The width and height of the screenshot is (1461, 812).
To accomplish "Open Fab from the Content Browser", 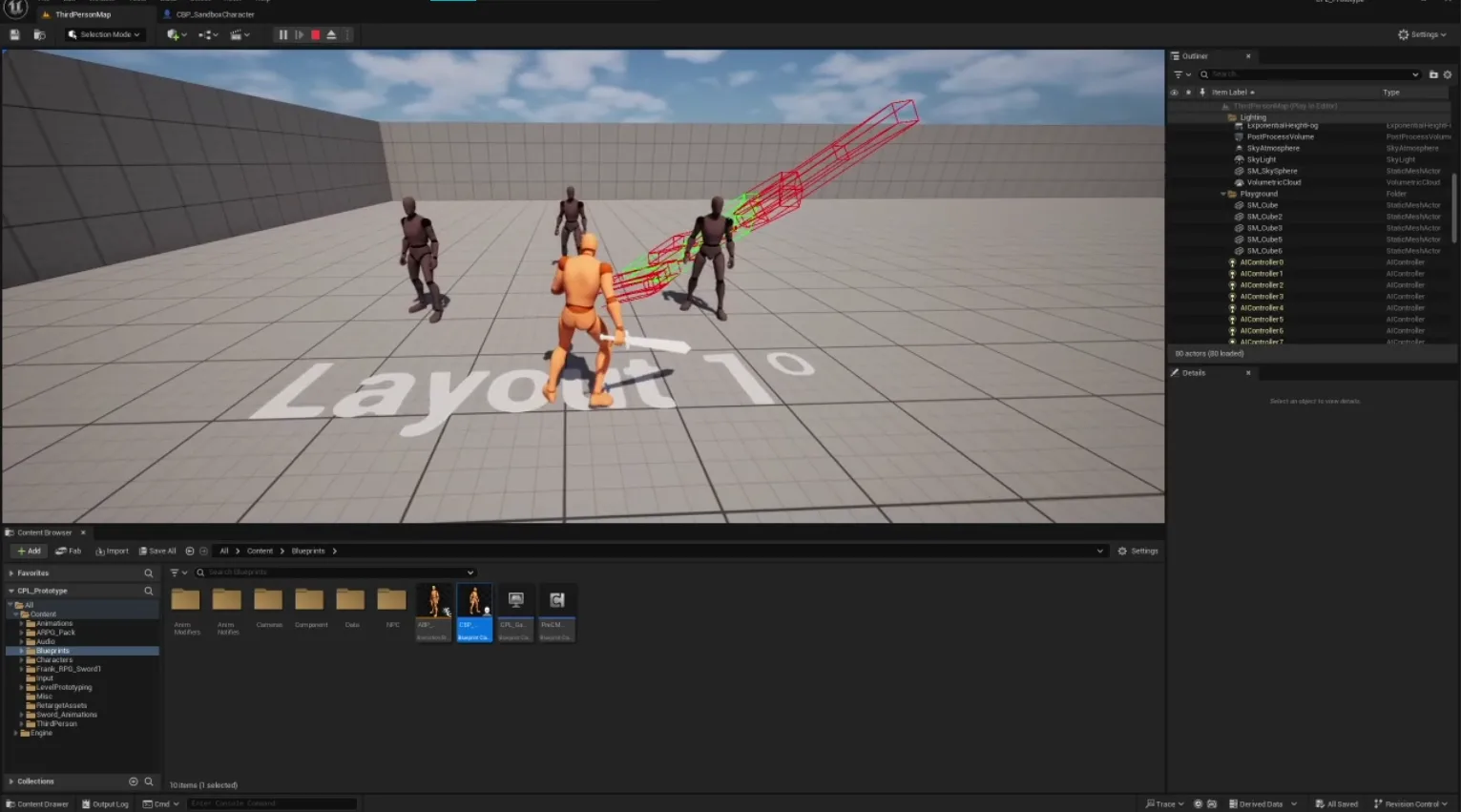I will pos(69,551).
